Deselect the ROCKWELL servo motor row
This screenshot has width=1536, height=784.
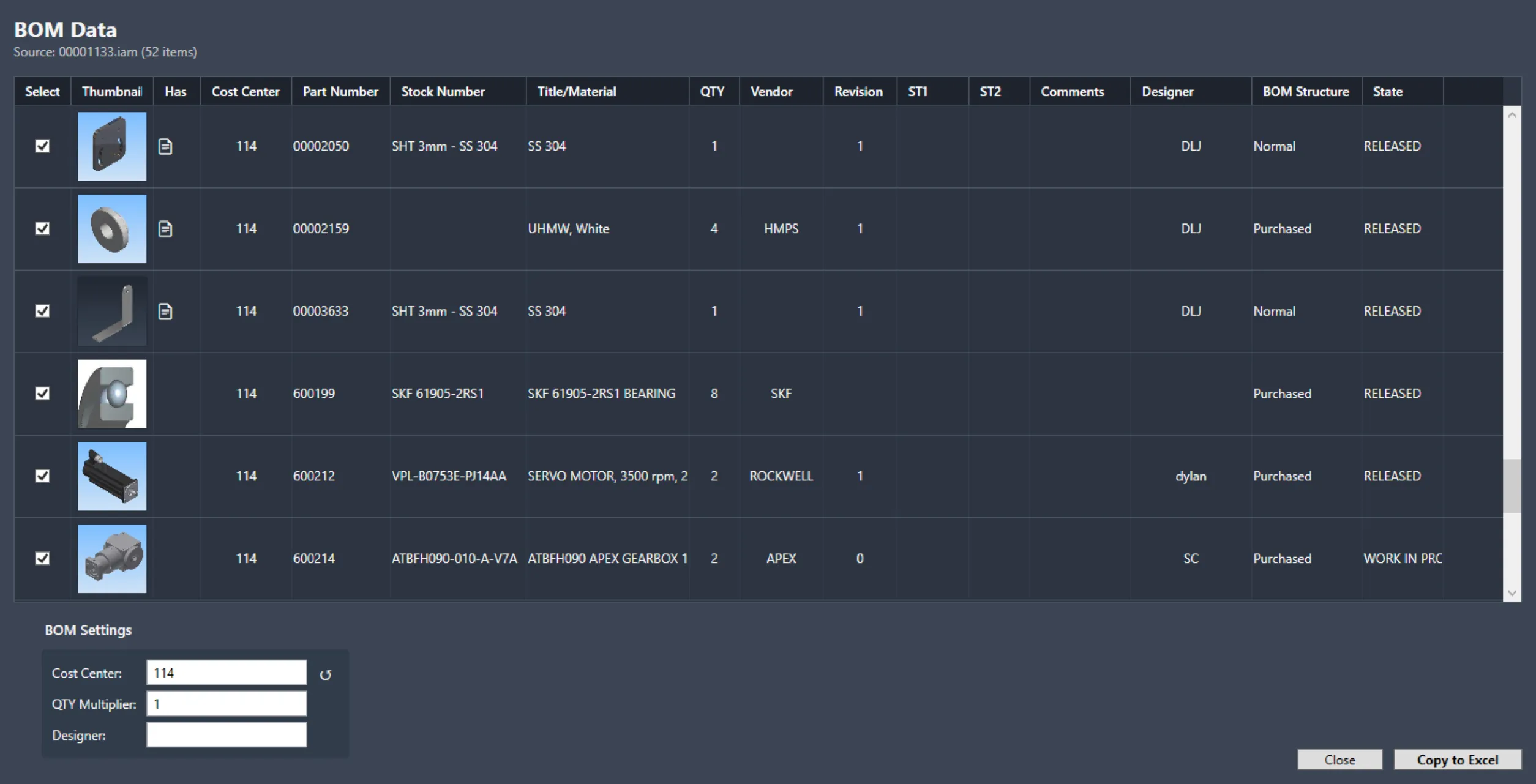[x=42, y=476]
